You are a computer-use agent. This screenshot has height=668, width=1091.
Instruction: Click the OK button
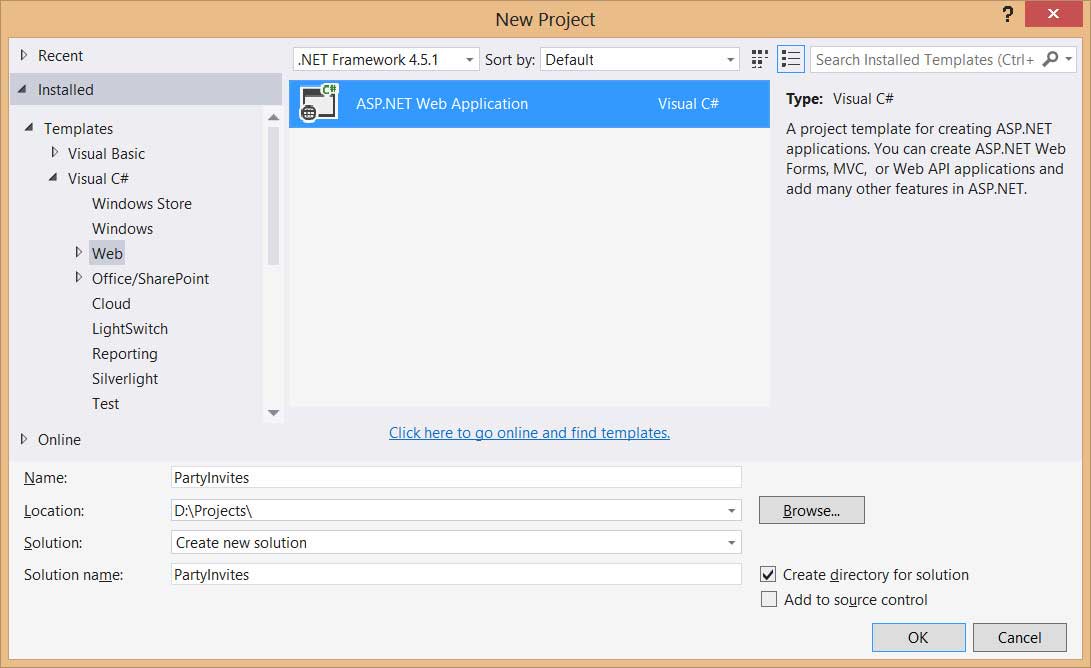pos(918,637)
